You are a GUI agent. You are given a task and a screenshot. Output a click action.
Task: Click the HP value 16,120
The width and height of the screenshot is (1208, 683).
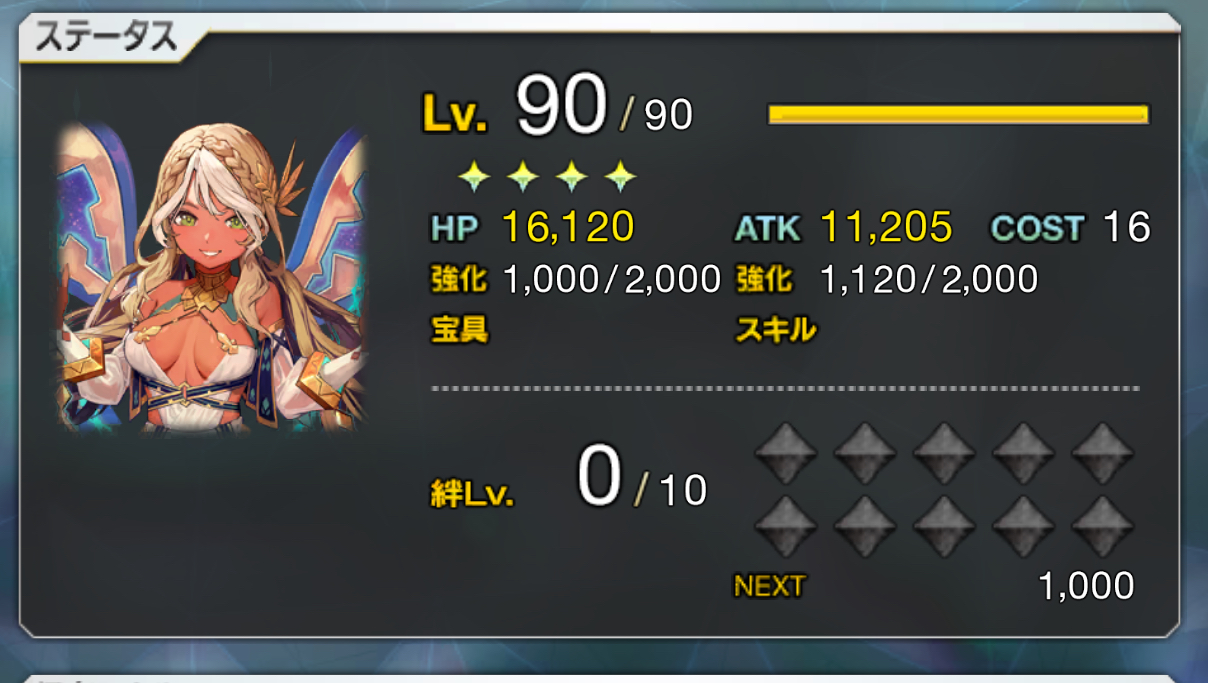tap(568, 228)
